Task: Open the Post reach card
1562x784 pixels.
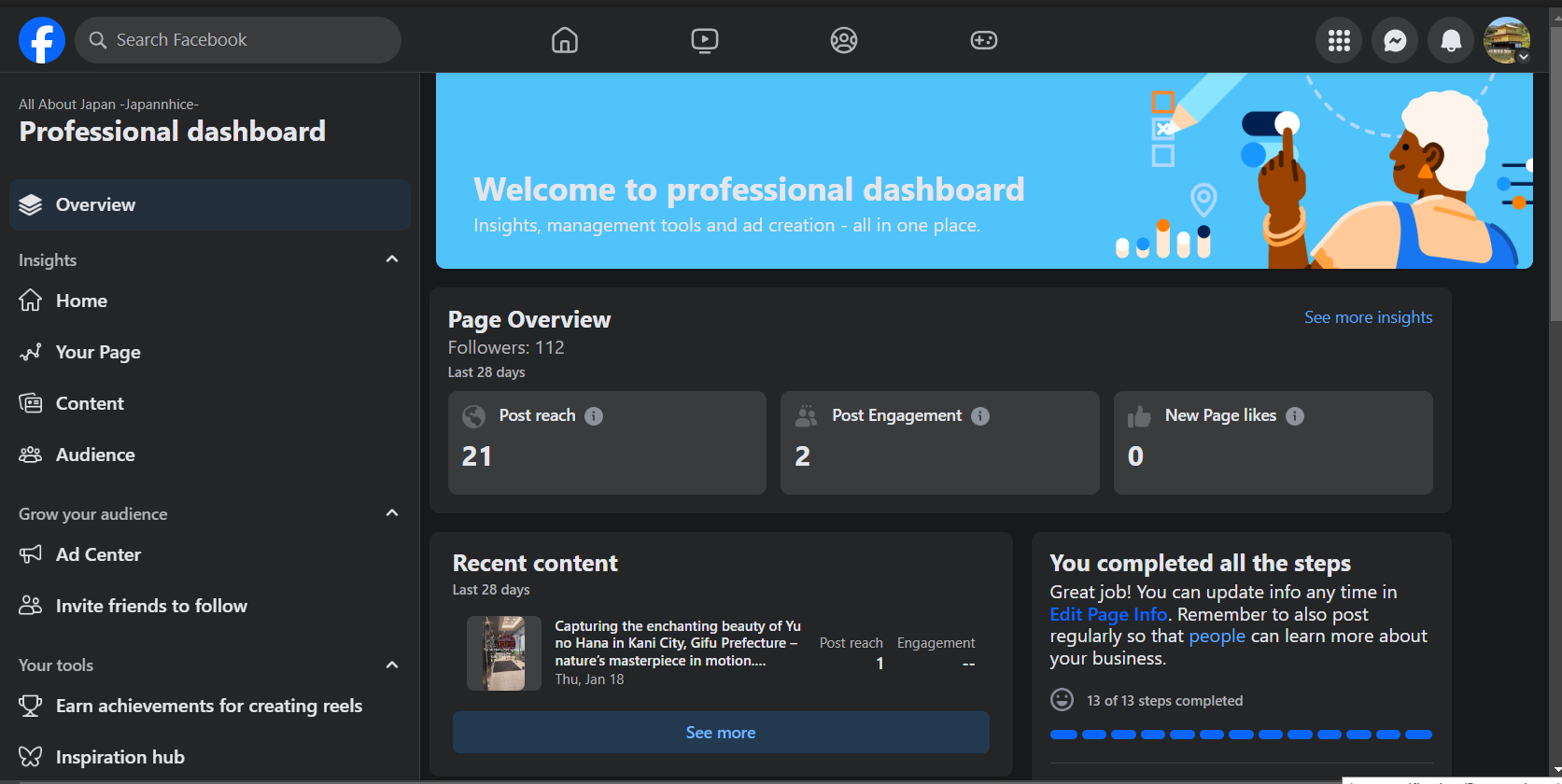Action: pos(607,442)
